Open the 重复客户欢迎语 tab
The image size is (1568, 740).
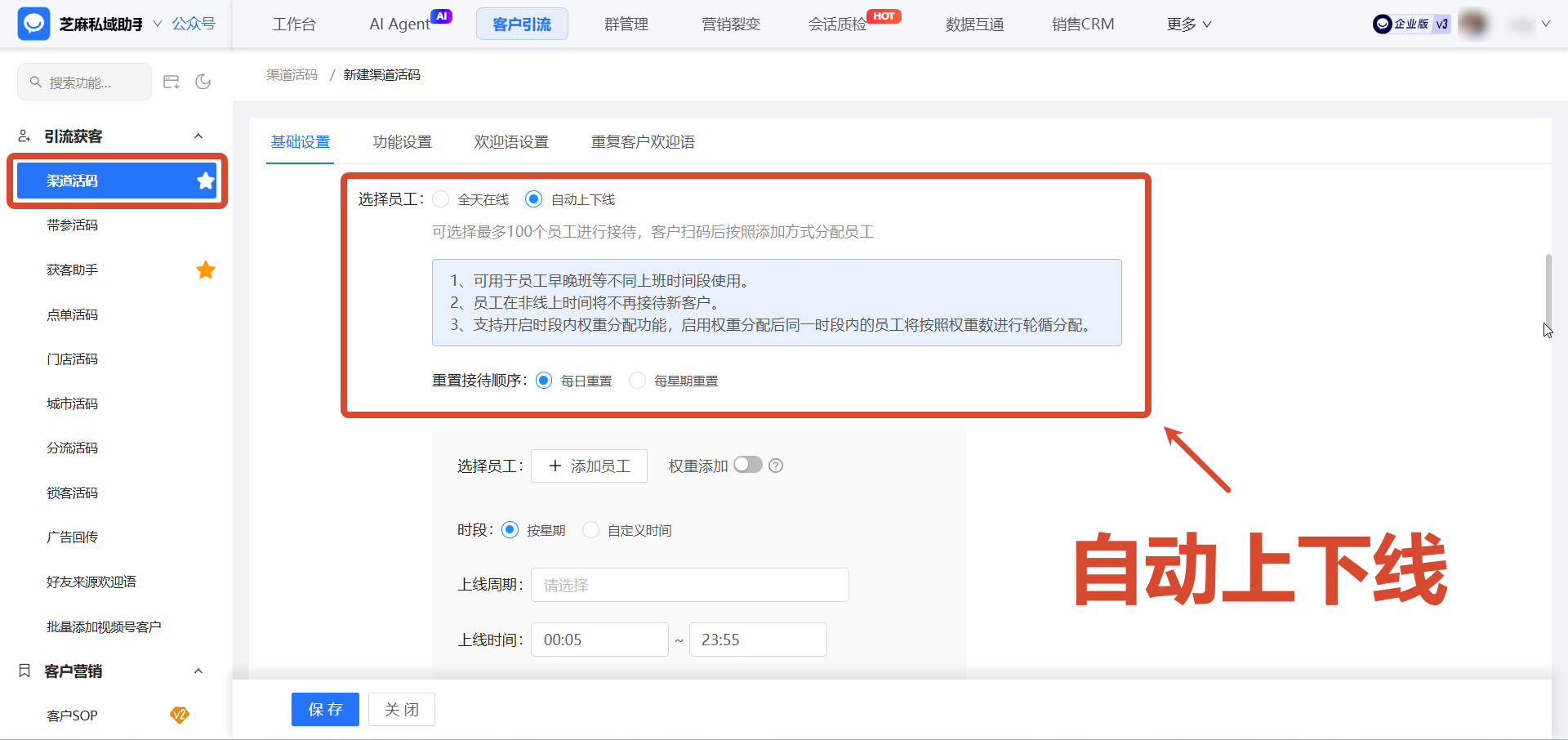[644, 142]
